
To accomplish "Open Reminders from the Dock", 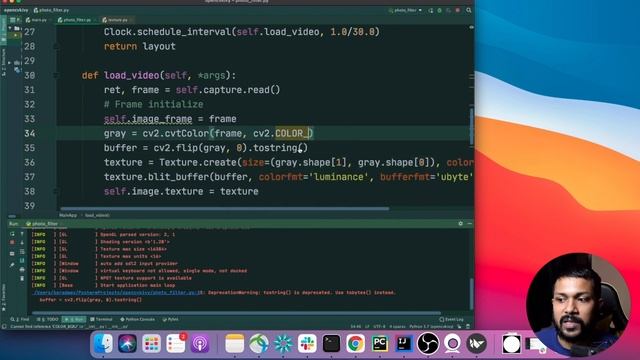I will pos(176,344).
